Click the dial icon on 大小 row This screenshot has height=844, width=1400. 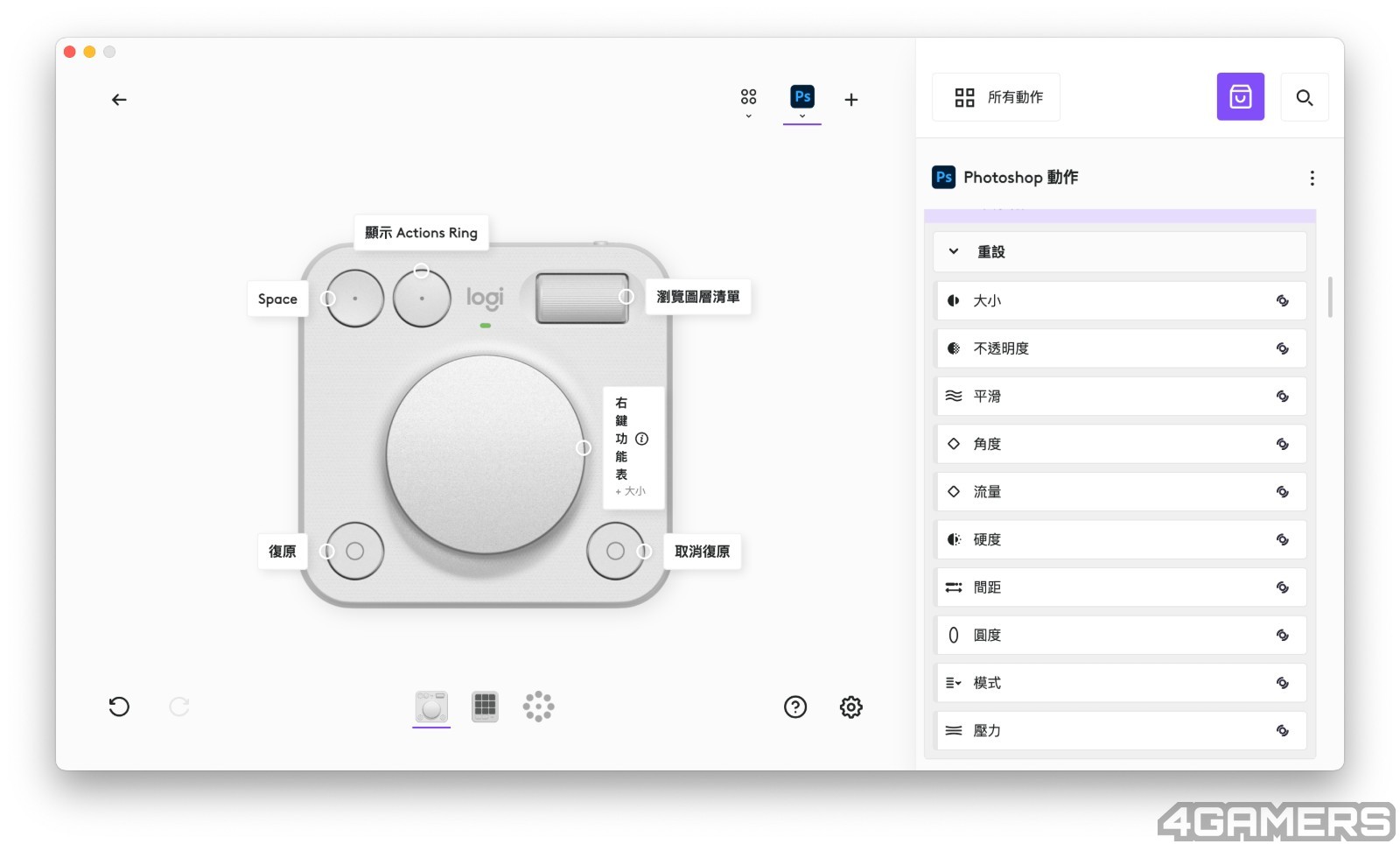coord(1282,300)
